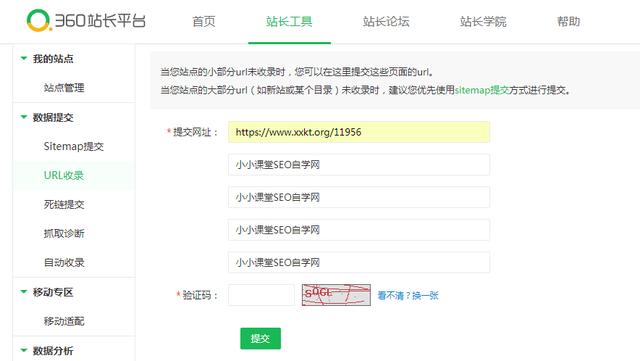Click the 360站长平台 logo icon
Viewport: 640px width, 361px height.
pyautogui.click(x=38, y=20)
